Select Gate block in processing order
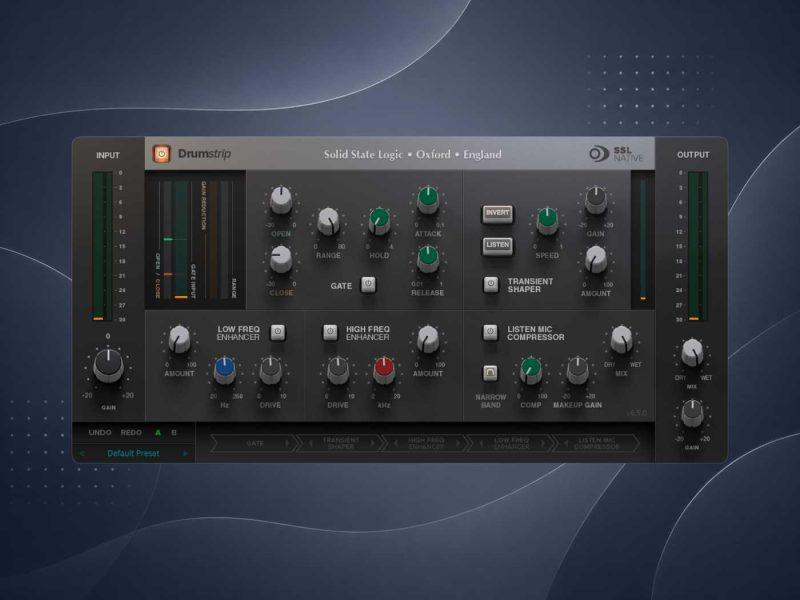 coord(255,443)
